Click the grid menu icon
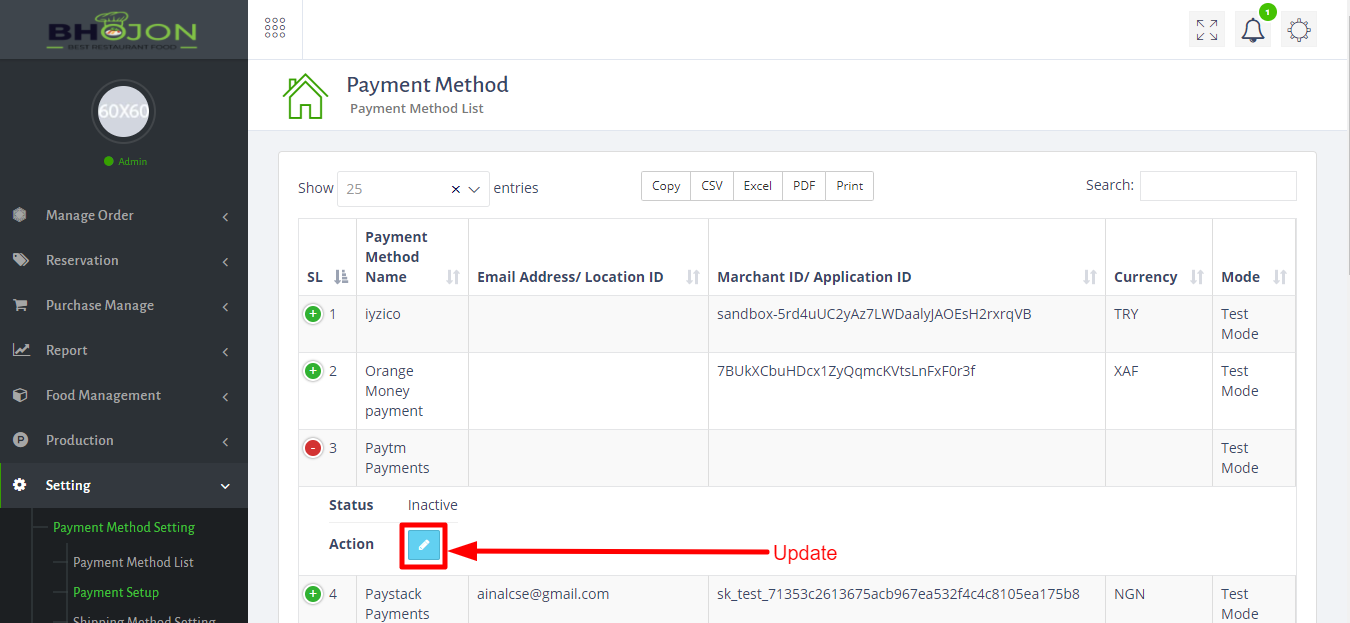The image size is (1350, 623). tap(275, 28)
